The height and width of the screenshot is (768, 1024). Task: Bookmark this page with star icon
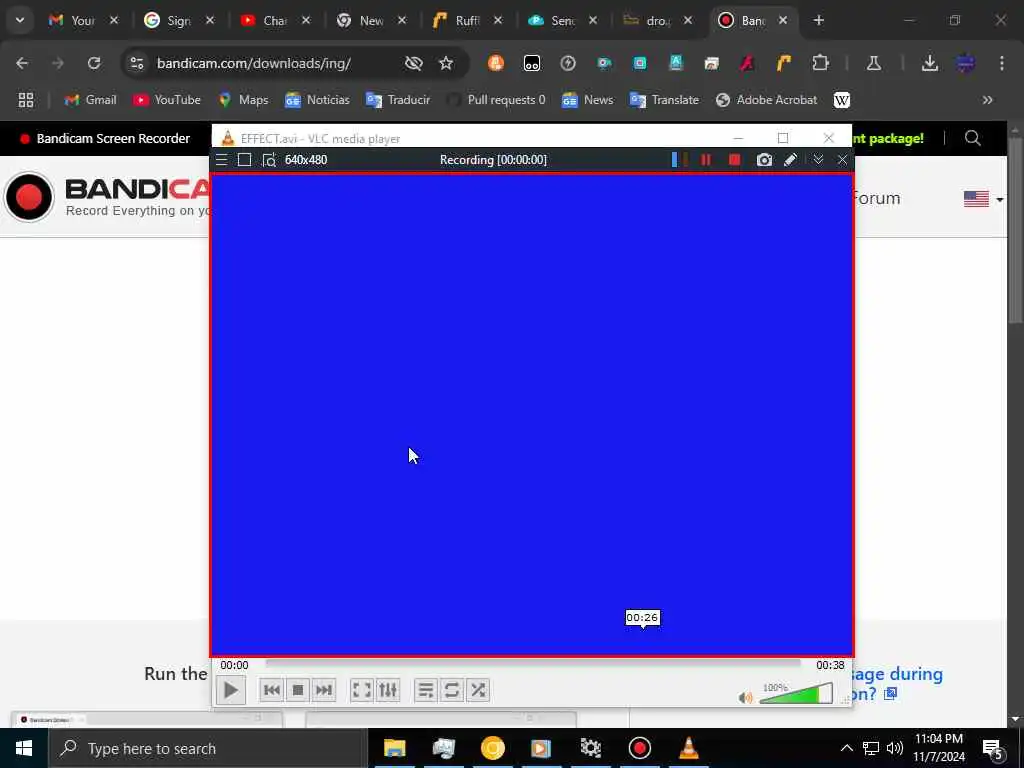pos(446,63)
